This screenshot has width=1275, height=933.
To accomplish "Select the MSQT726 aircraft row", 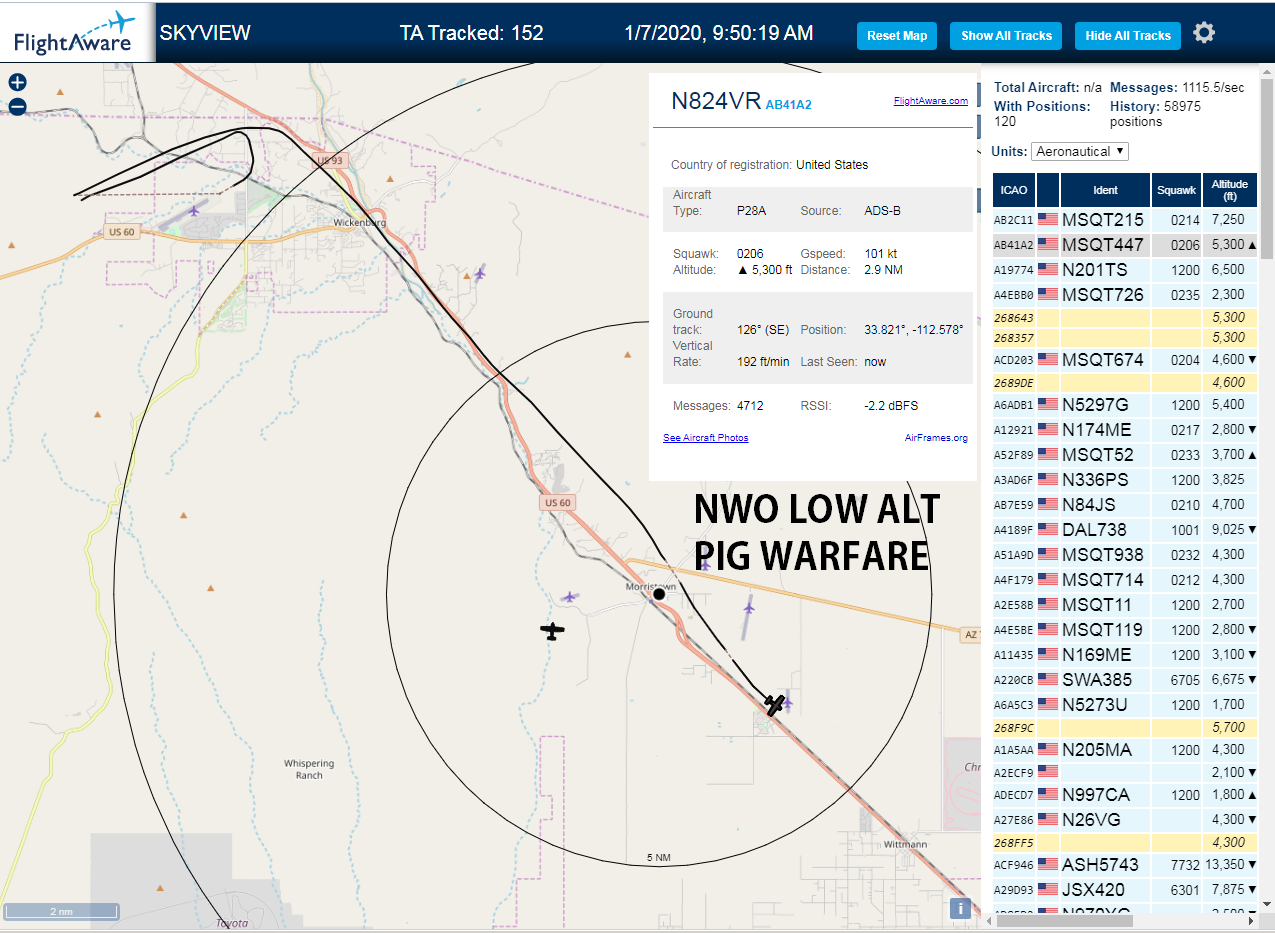I will (x=1125, y=294).
